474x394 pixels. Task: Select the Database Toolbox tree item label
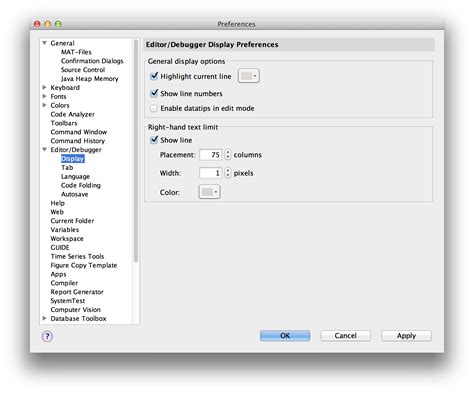78,318
